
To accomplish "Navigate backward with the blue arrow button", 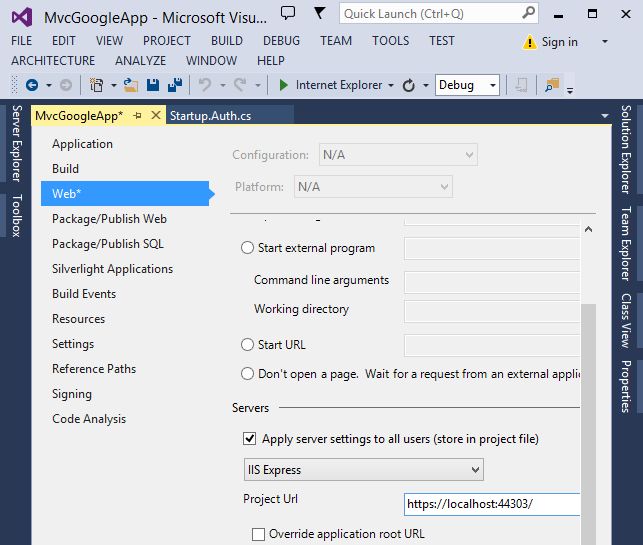I will tap(32, 85).
